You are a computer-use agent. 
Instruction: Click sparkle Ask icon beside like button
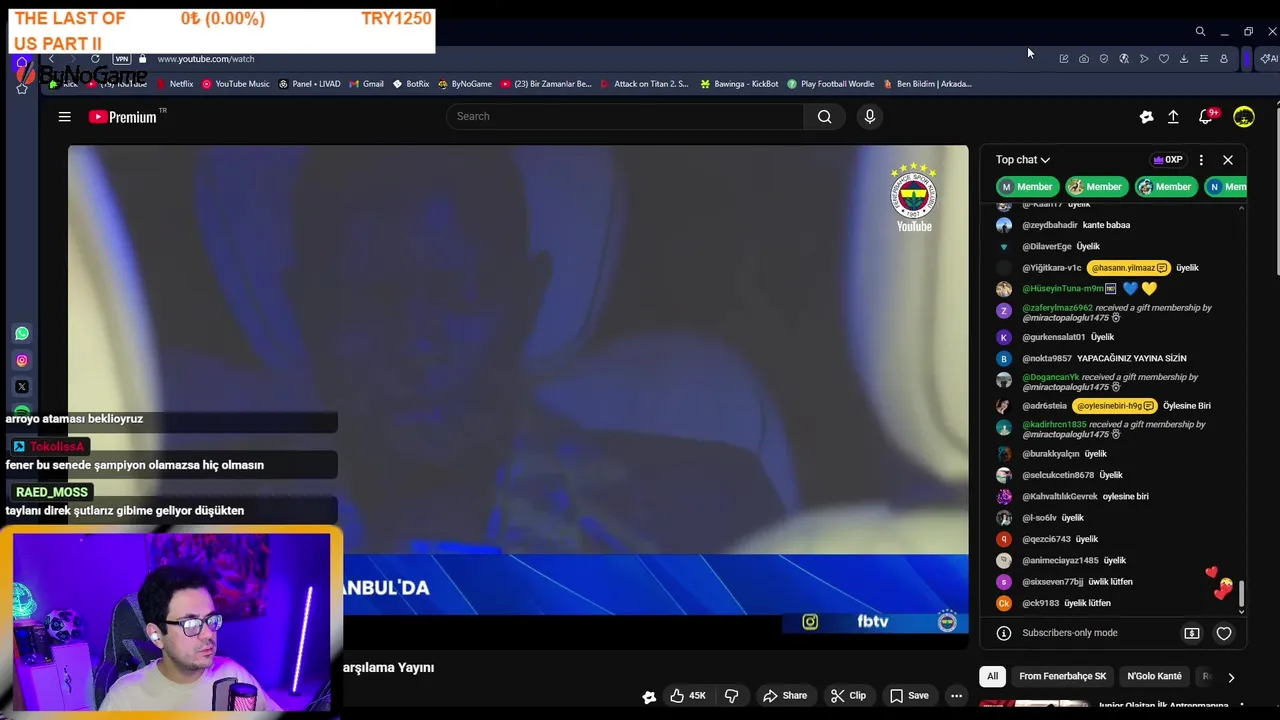click(649, 697)
